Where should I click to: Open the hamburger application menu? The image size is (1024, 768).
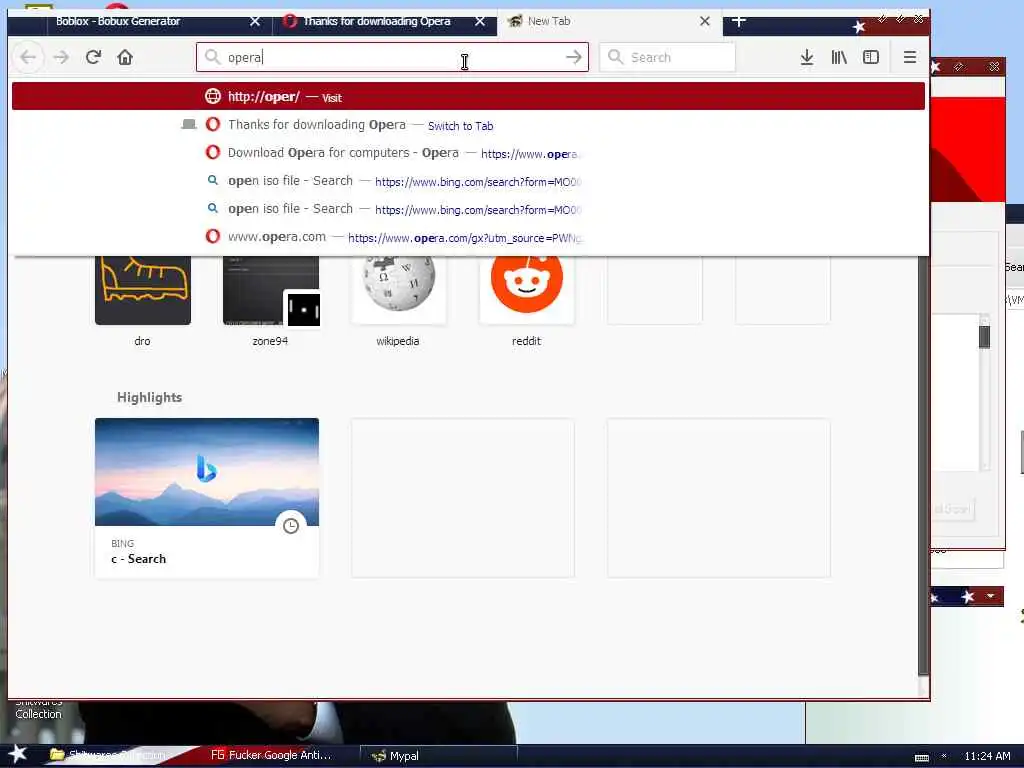(x=910, y=57)
